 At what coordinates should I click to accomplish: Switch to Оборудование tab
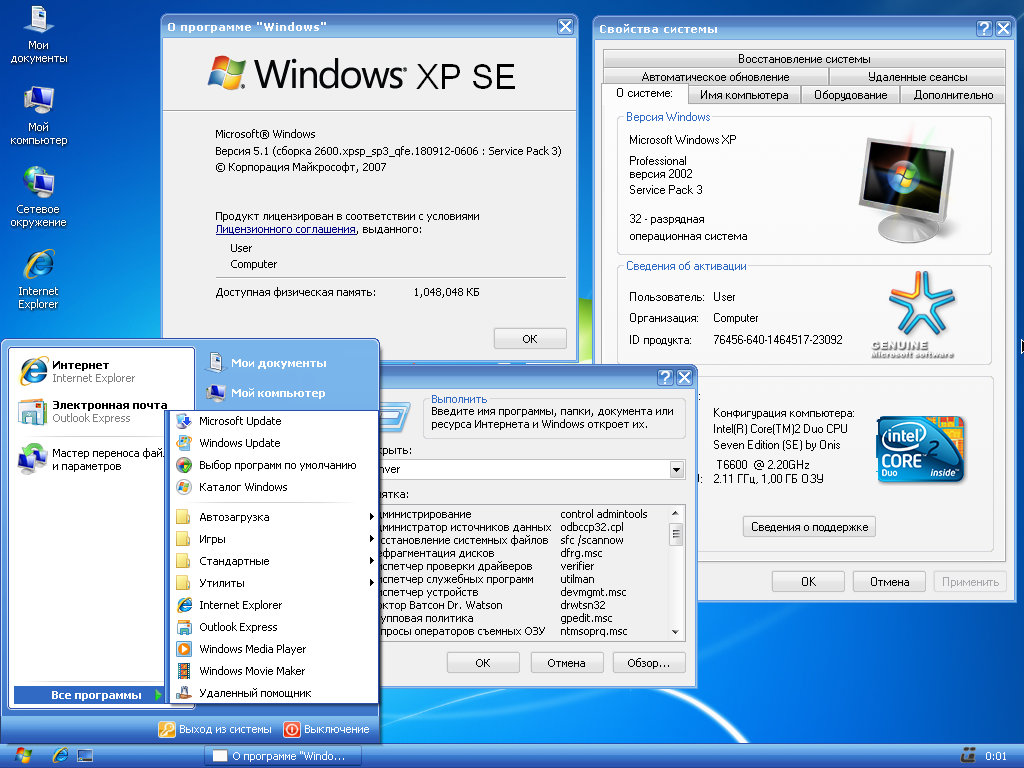[x=850, y=95]
